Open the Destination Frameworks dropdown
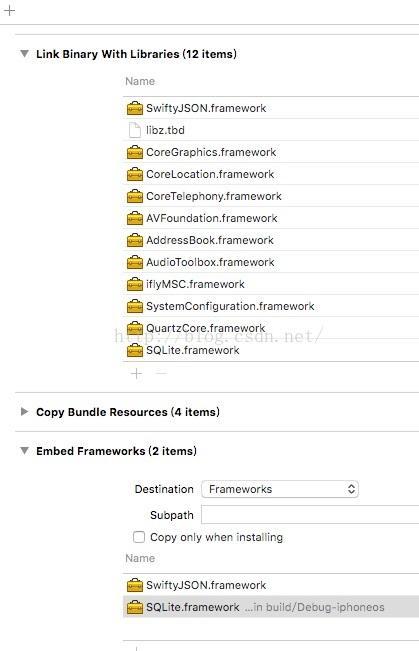Screen dimensions: 419x651 280,489
